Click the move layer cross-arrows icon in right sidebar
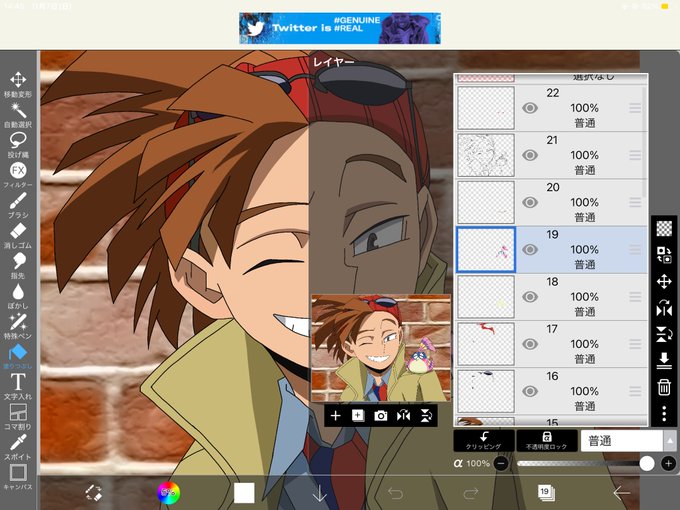The width and height of the screenshot is (680, 510). (664, 281)
